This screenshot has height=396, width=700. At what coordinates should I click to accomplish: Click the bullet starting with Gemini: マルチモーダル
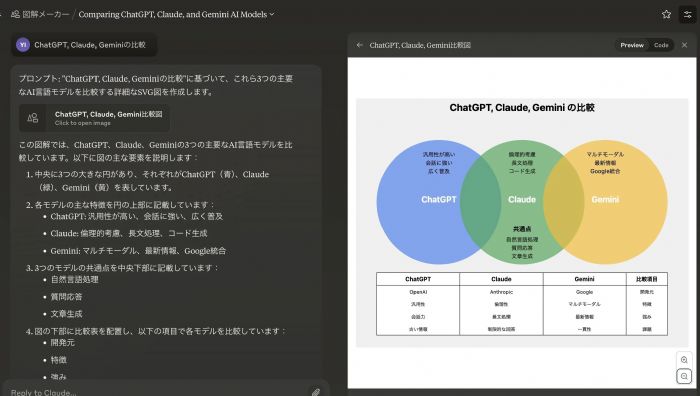[138, 251]
